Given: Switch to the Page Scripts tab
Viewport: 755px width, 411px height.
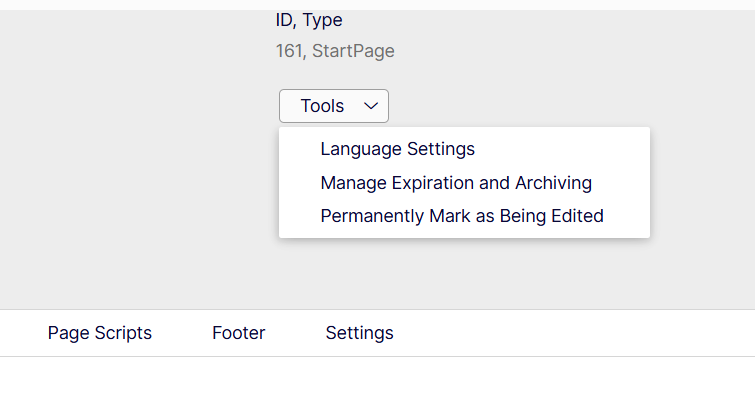Looking at the screenshot, I should point(100,333).
